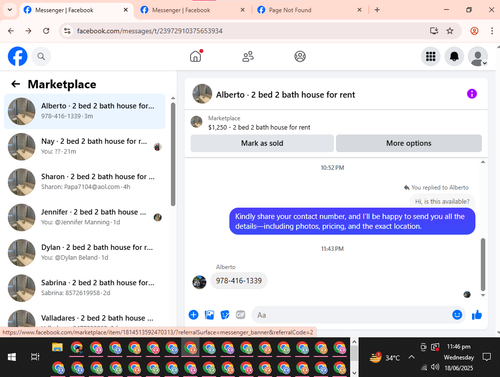The height and width of the screenshot is (377, 500).
Task: Attach a photo with the image icon
Action: [209, 315]
